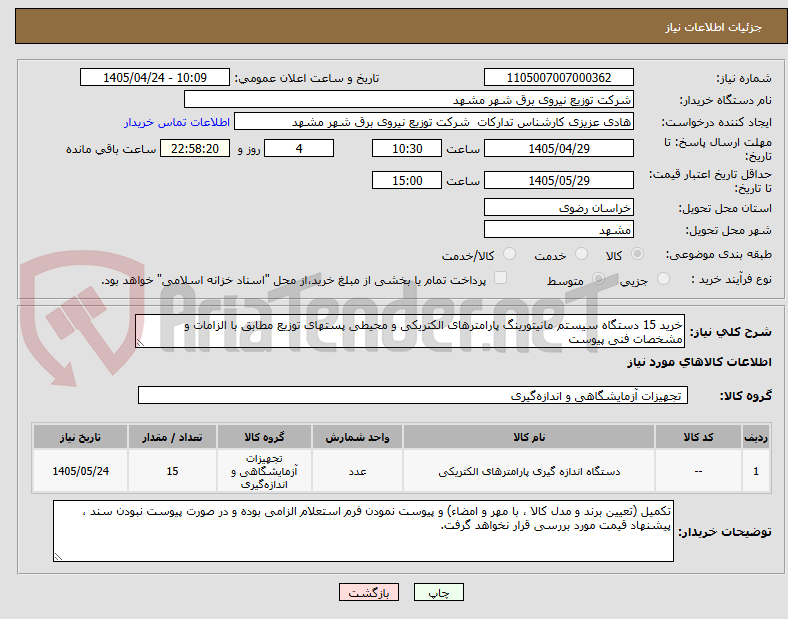Click the مشهد delivery city field
788x619 pixels.
click(558, 229)
